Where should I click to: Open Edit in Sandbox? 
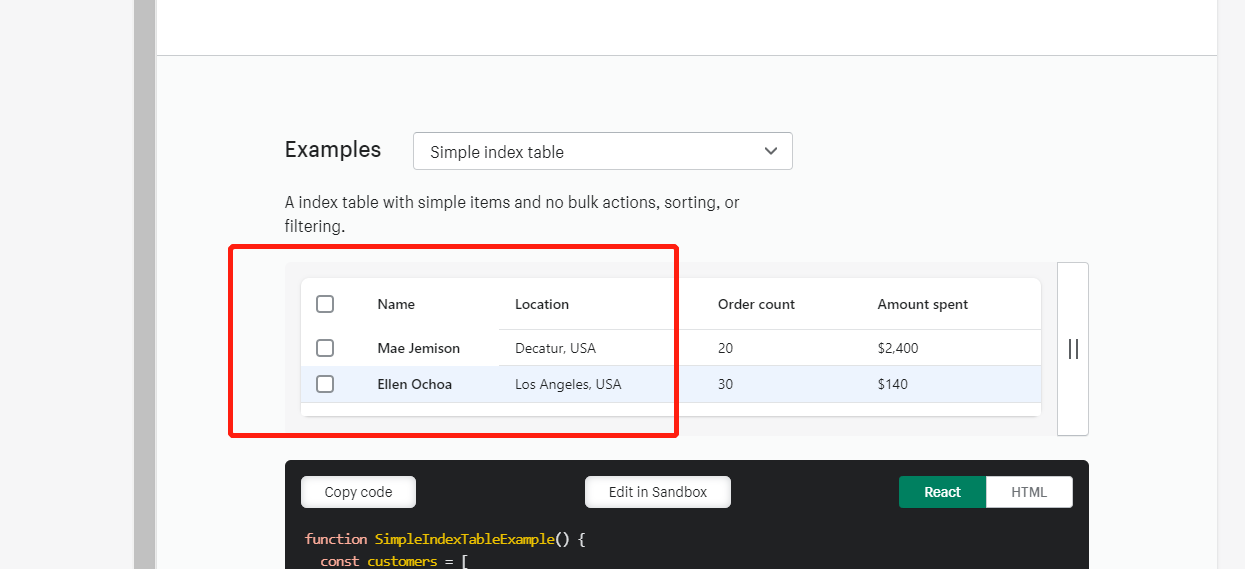tap(658, 492)
